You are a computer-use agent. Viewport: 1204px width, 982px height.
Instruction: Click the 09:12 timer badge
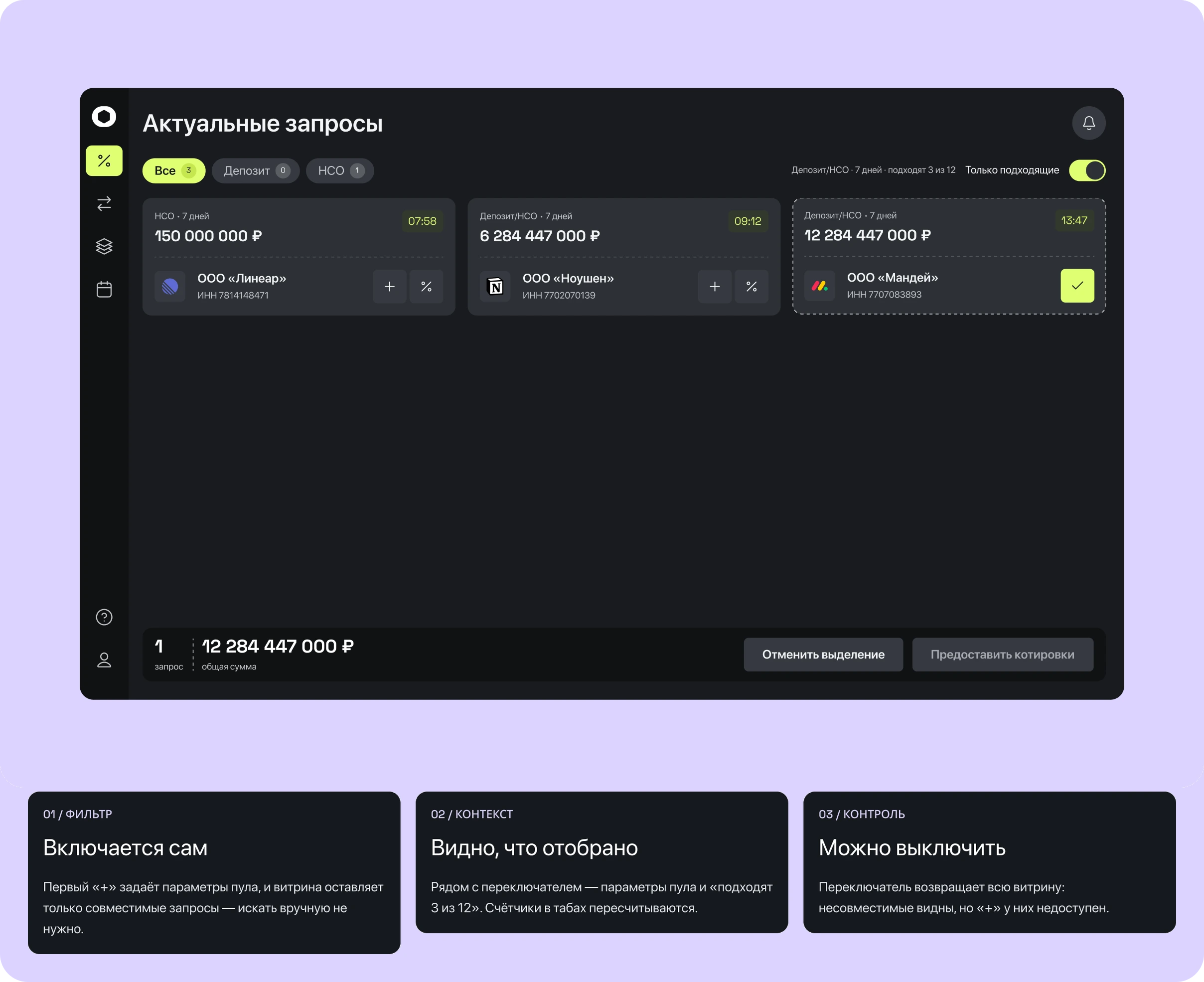click(x=748, y=221)
